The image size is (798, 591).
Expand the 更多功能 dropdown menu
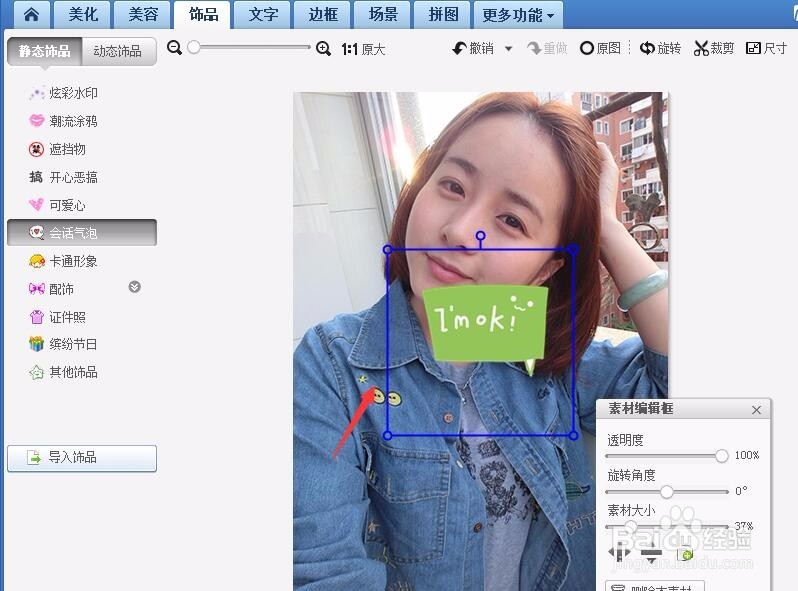click(518, 15)
